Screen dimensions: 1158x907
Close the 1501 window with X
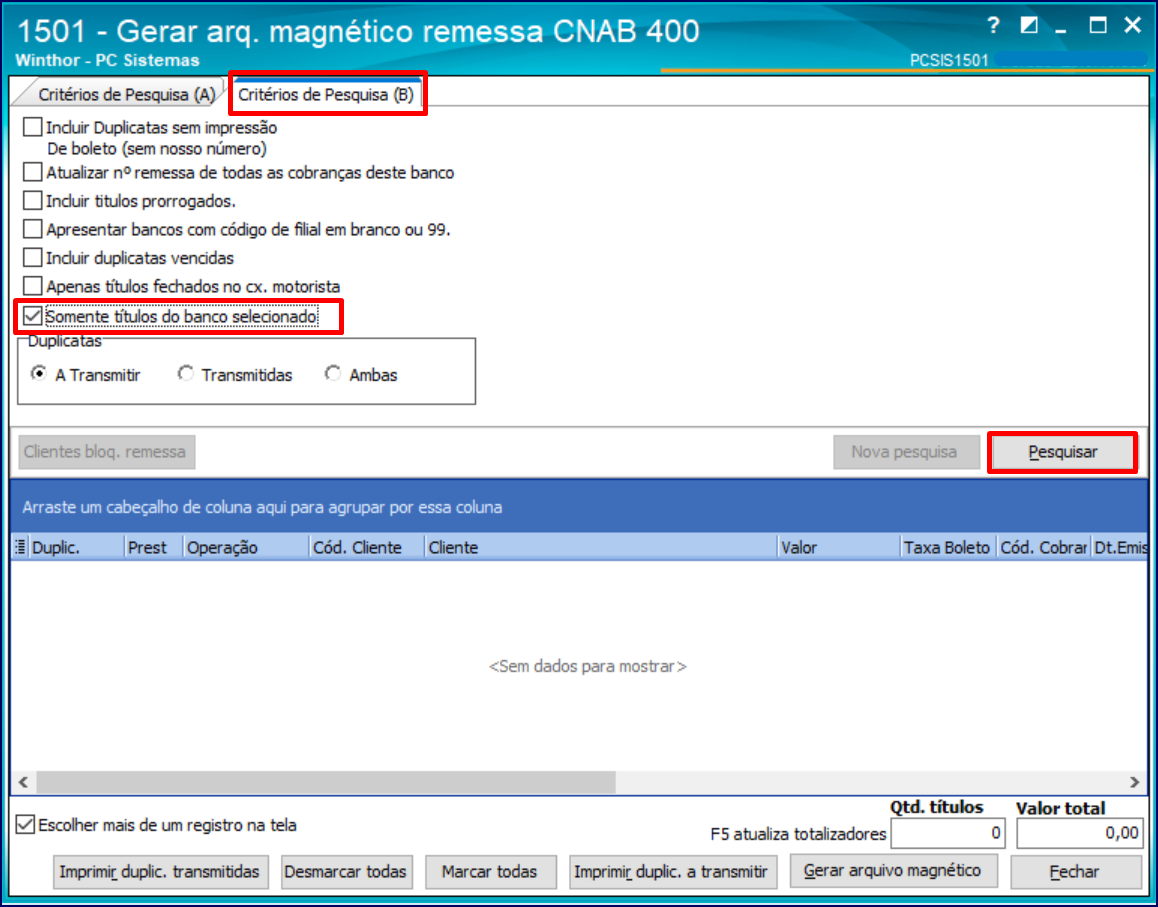[x=1133, y=26]
